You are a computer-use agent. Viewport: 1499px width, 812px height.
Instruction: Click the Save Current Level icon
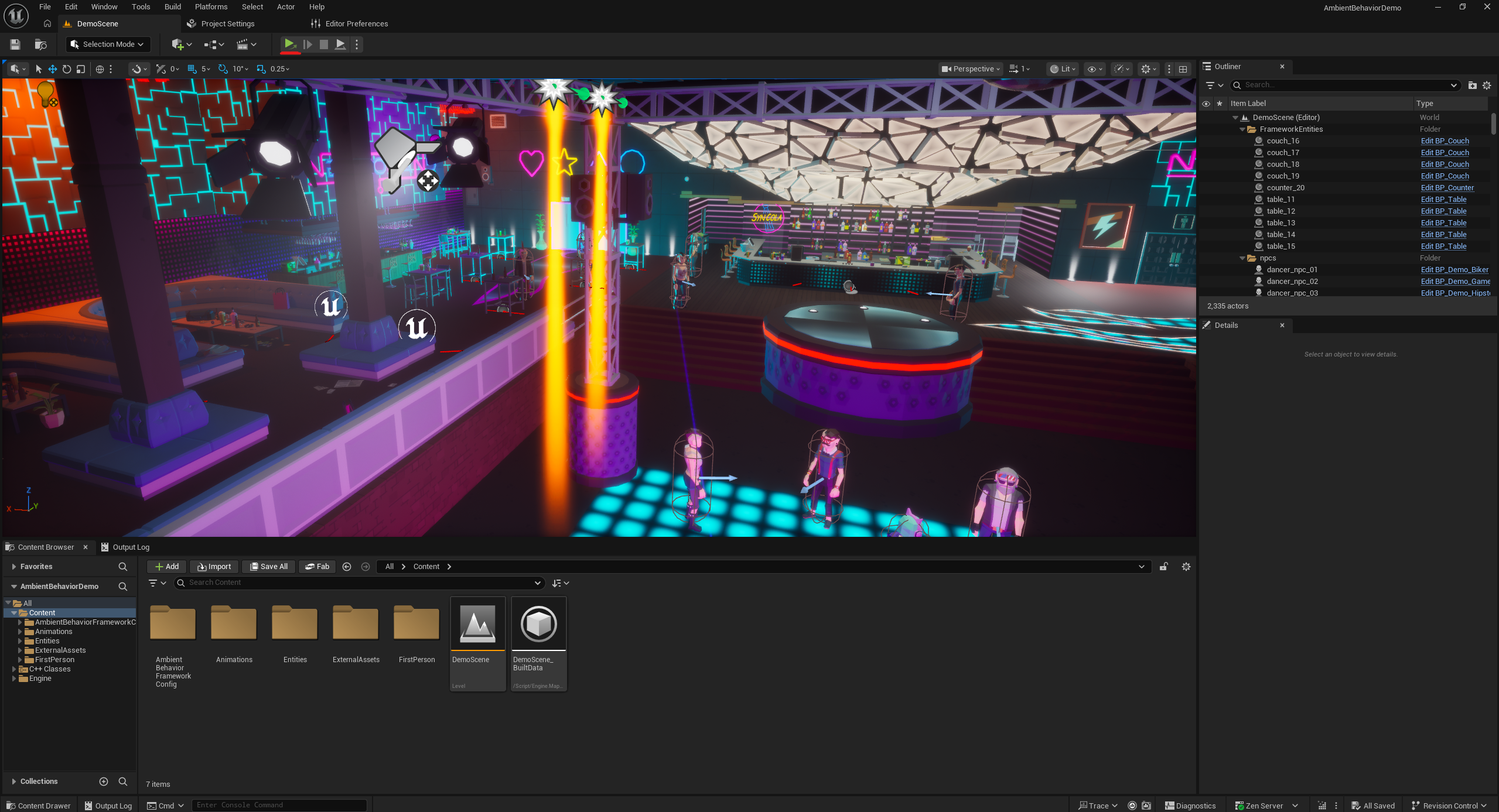[15, 44]
